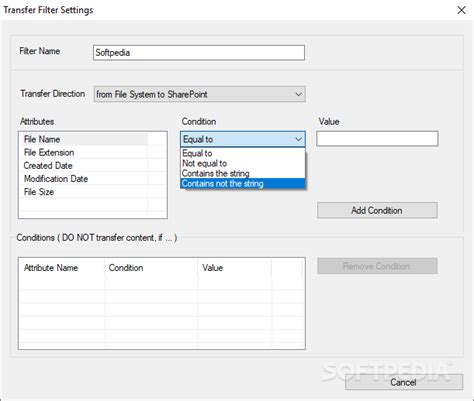This screenshot has width=474, height=401.
Task: Select File Extension attribute
Action: point(83,152)
